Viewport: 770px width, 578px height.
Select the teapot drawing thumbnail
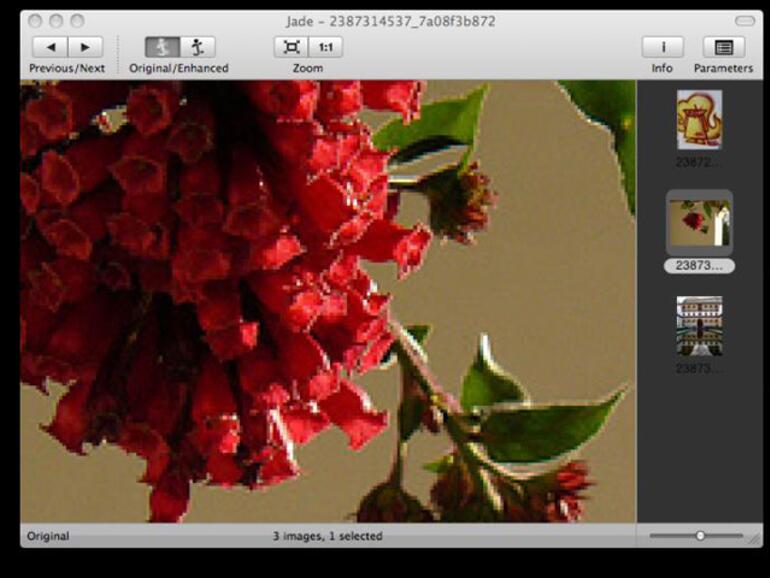coord(699,120)
